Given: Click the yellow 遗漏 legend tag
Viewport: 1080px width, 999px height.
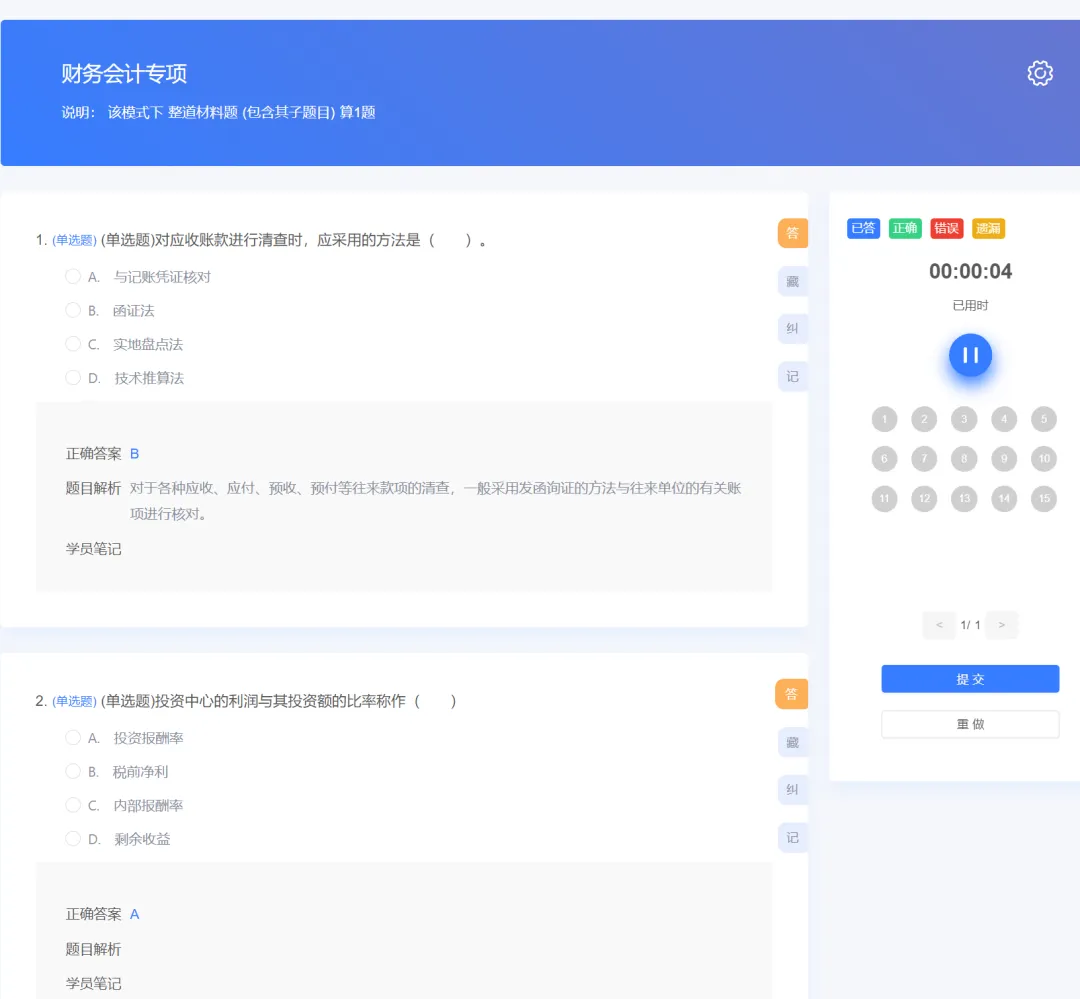Looking at the screenshot, I should (x=988, y=228).
